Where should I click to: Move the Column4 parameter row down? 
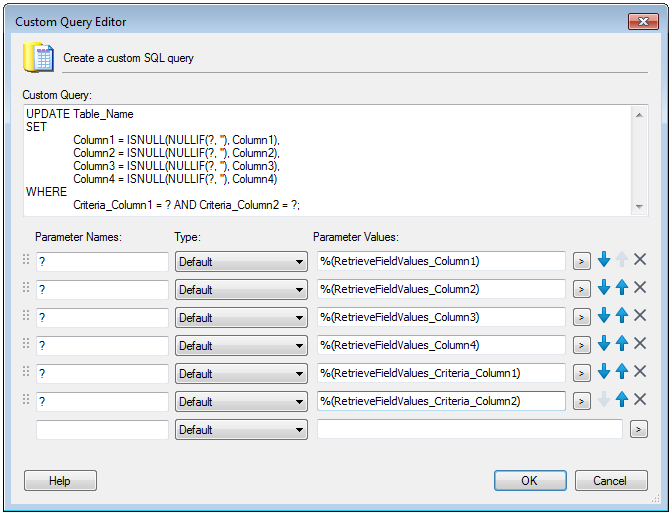[604, 344]
